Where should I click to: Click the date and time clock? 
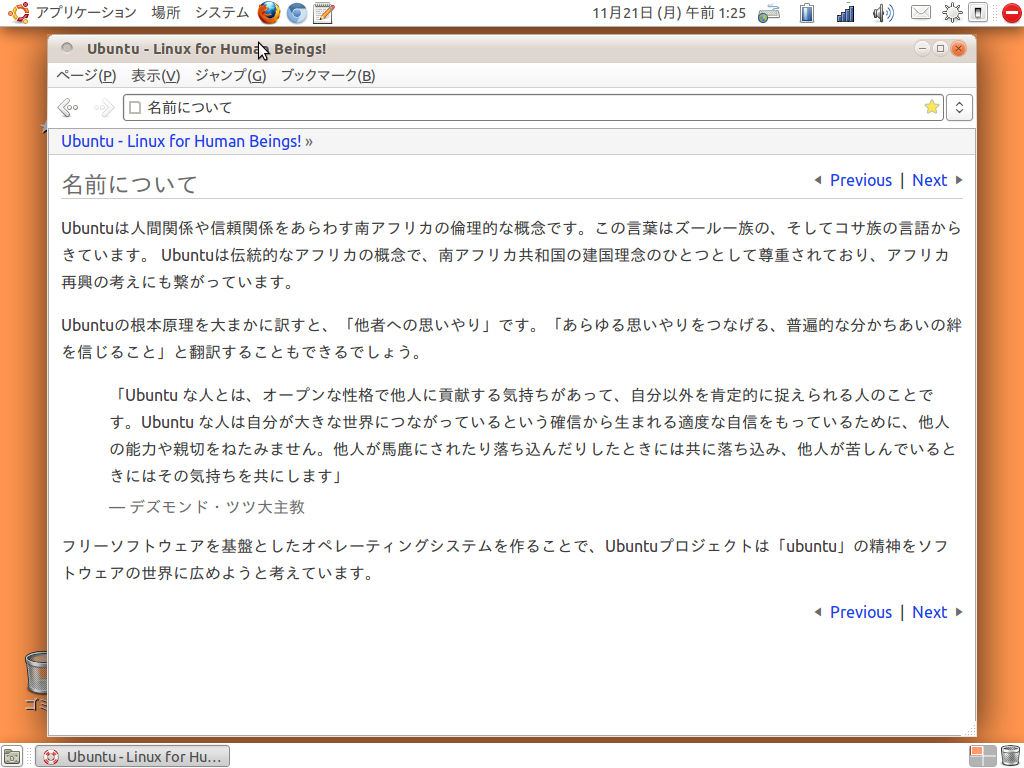pyautogui.click(x=669, y=13)
